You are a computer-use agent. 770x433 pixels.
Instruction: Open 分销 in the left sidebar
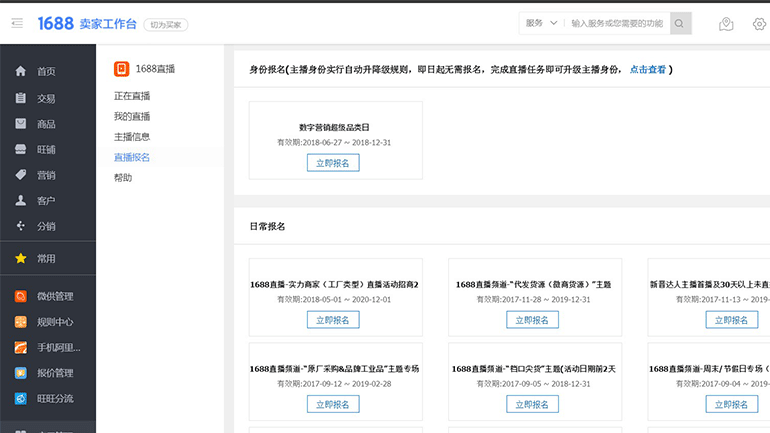46,226
